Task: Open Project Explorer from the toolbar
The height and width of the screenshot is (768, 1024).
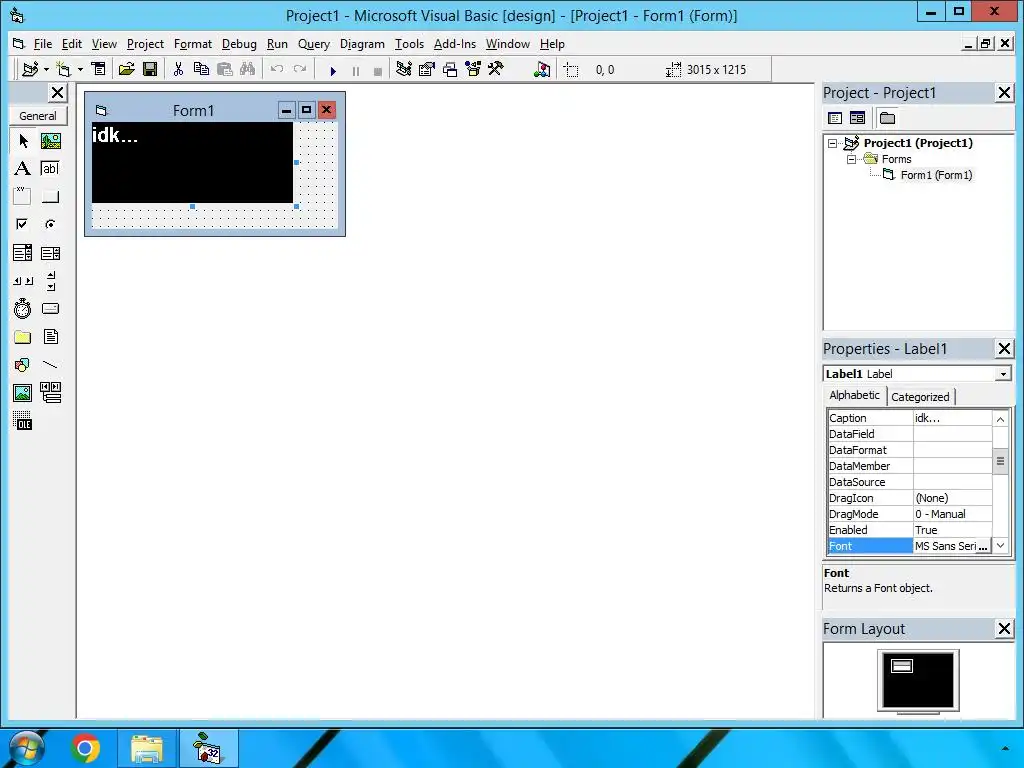Action: tap(404, 69)
